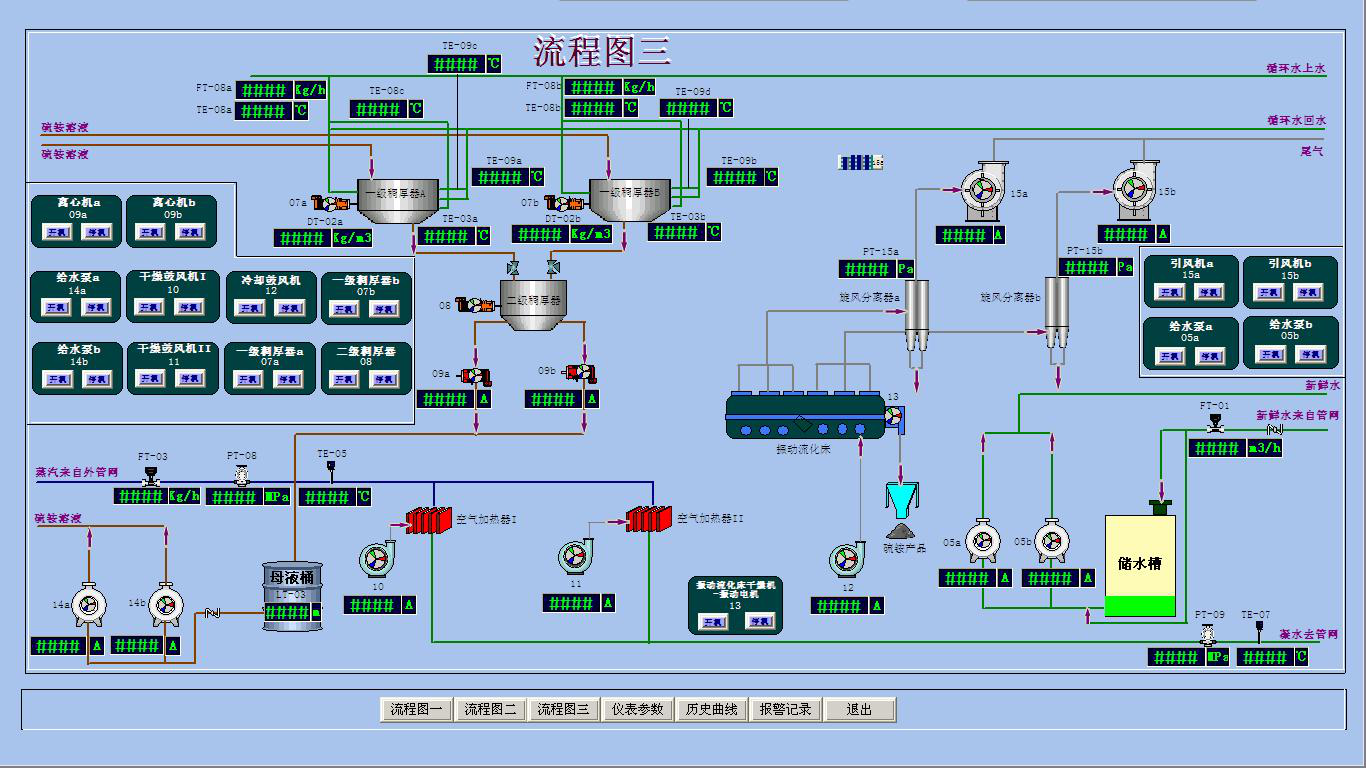
Task: Click the 旋风分离器a cyclone icon
Action: [x=916, y=313]
